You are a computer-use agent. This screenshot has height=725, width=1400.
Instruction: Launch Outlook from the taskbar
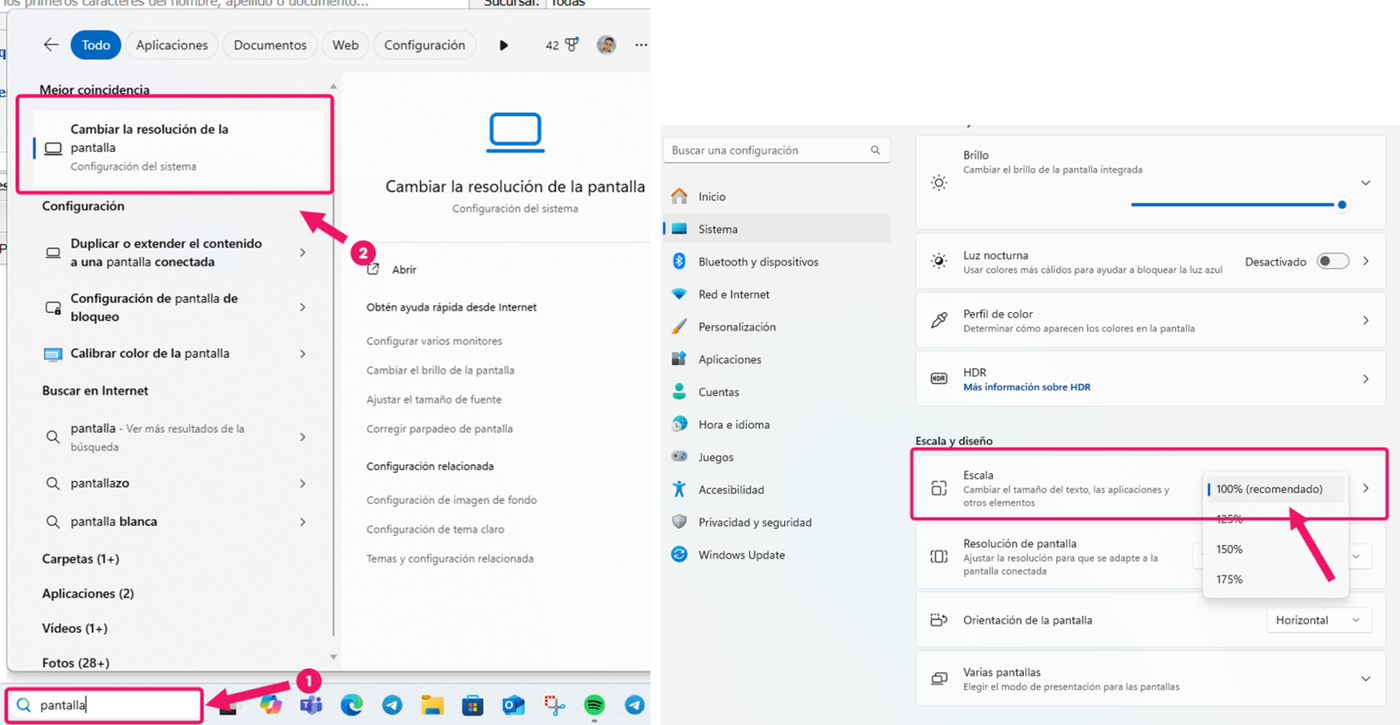click(x=513, y=705)
